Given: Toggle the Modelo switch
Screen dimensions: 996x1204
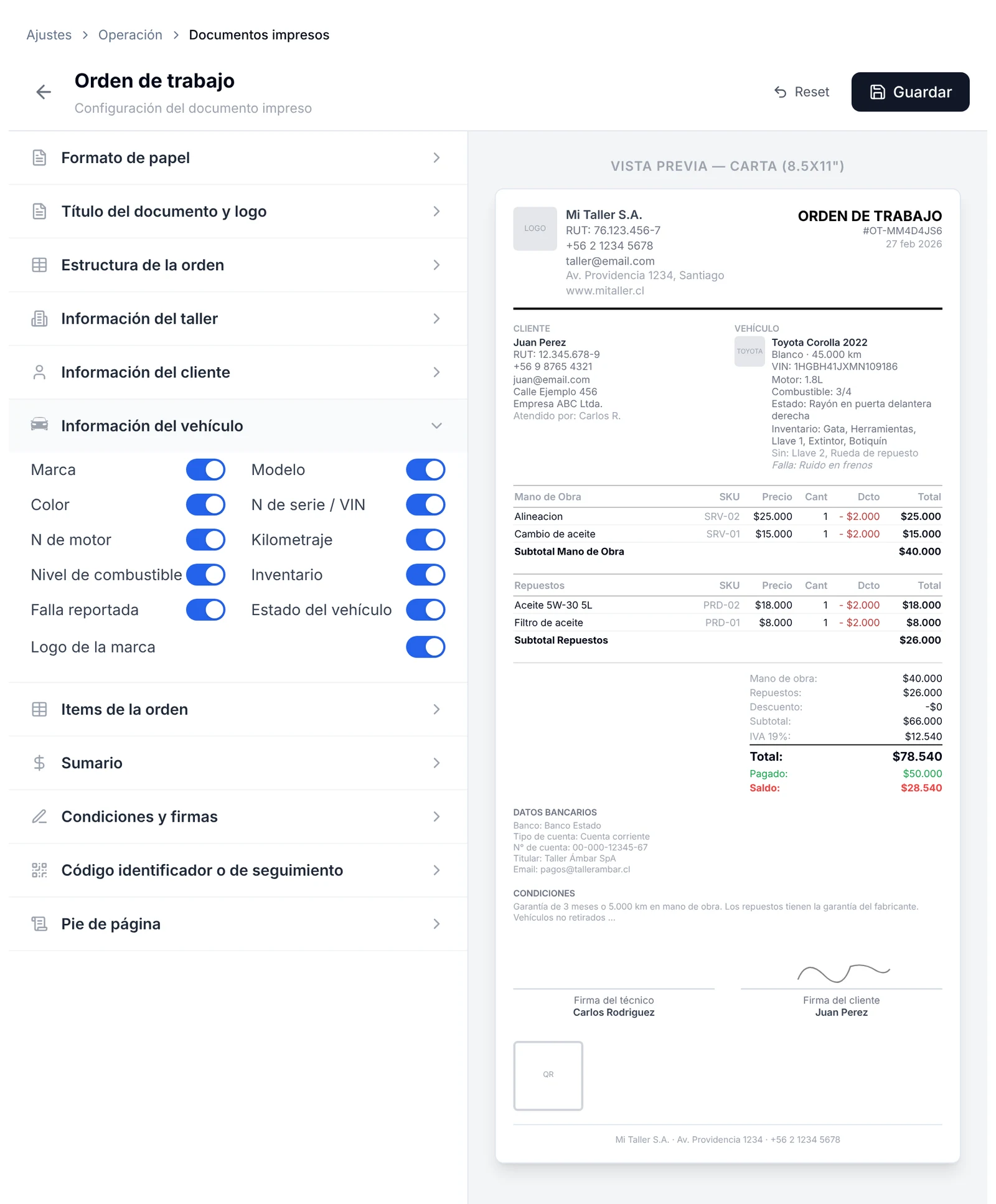Looking at the screenshot, I should click(426, 469).
